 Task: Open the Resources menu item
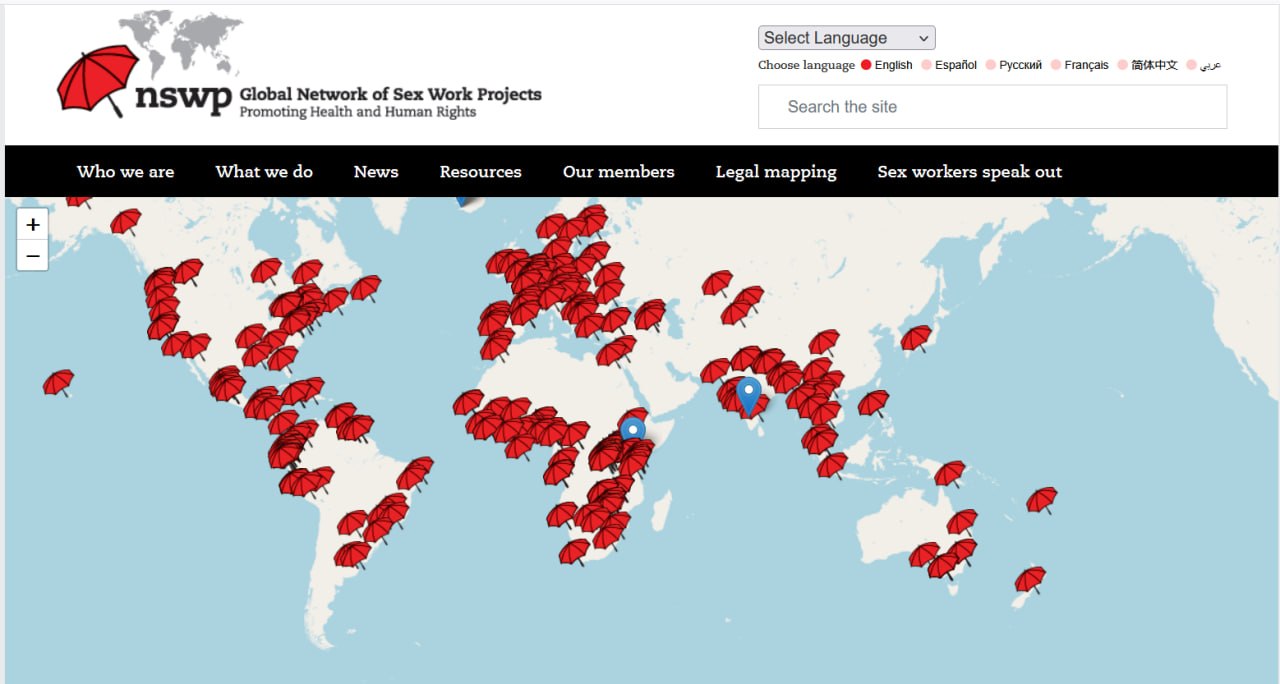[481, 172]
